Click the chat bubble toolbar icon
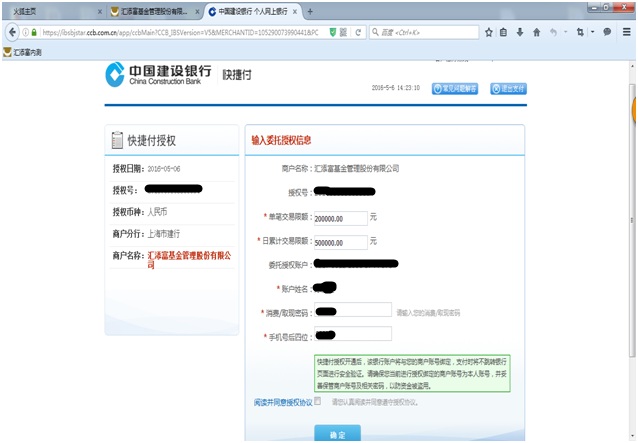The height and width of the screenshot is (443, 638). (607, 32)
